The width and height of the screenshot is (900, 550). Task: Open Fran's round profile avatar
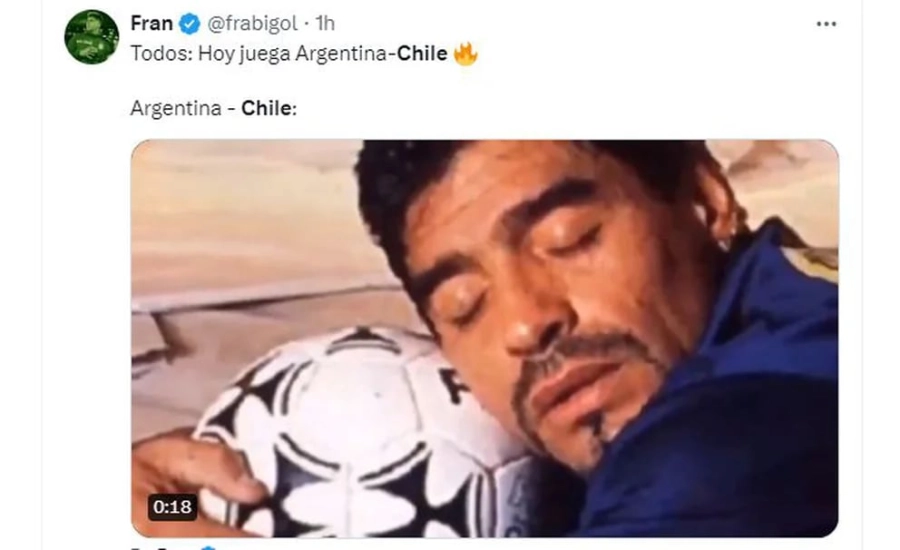(92, 37)
